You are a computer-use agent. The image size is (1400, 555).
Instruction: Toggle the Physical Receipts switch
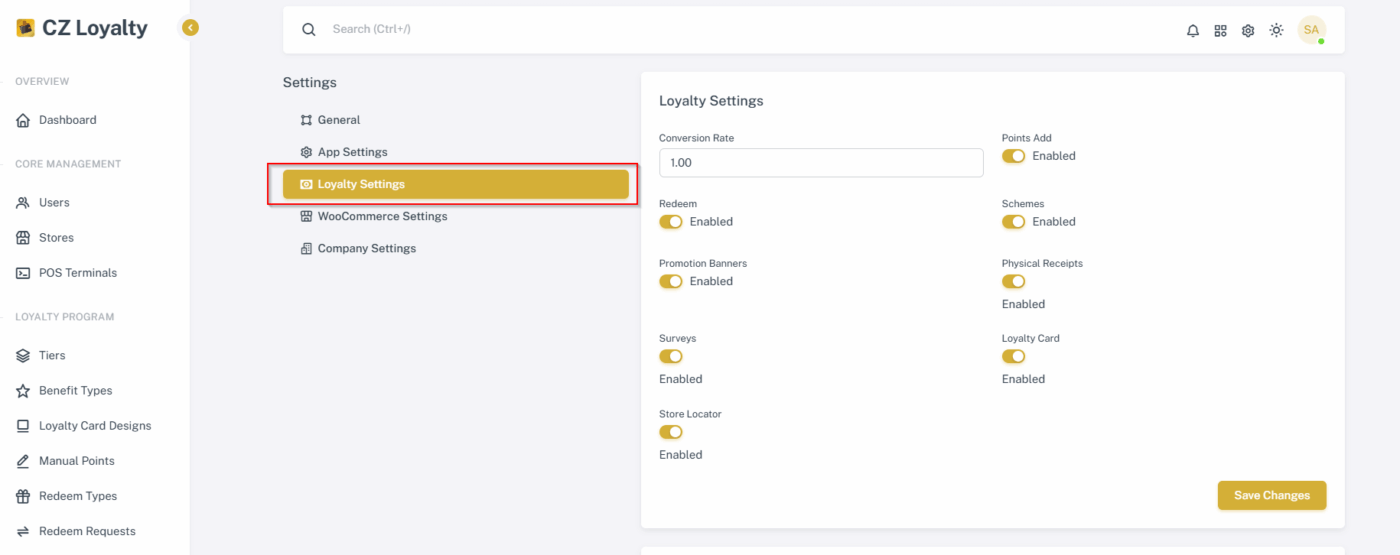[x=1013, y=281]
